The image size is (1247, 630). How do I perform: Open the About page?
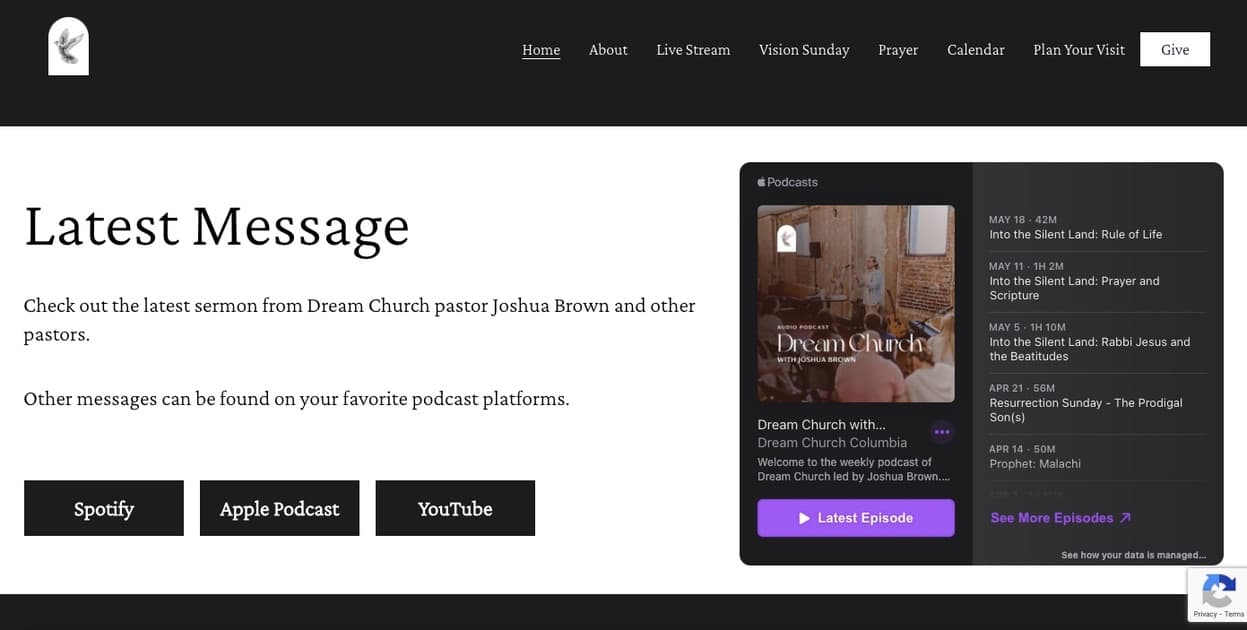[x=608, y=50]
